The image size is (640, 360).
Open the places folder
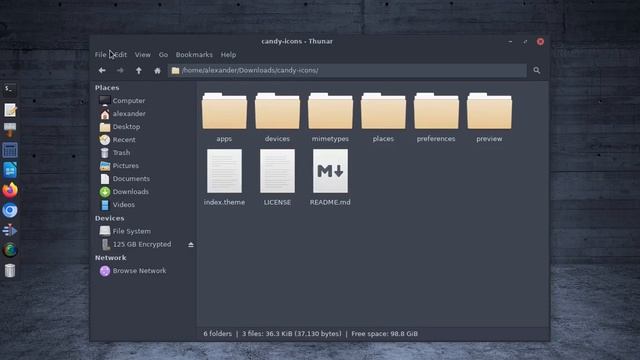tap(383, 118)
